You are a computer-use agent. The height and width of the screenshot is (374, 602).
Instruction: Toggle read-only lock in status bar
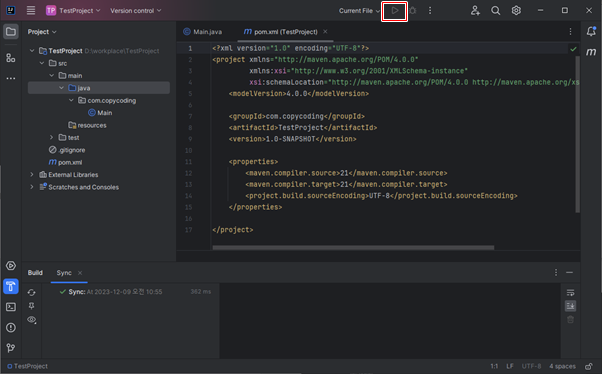click(x=589, y=366)
